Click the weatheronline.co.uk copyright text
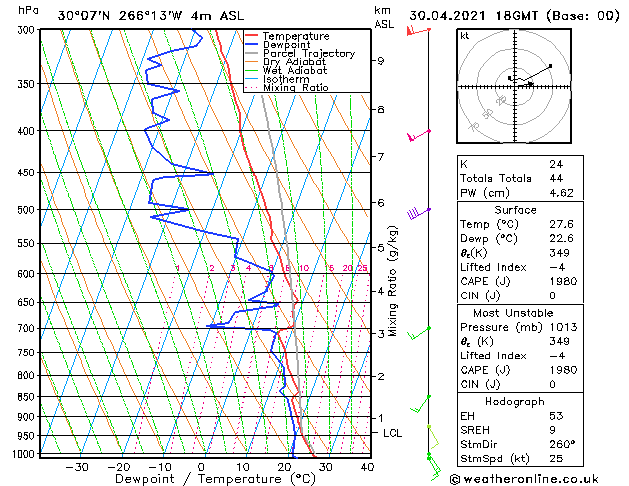This screenshot has height=486, width=629. click(x=524, y=479)
